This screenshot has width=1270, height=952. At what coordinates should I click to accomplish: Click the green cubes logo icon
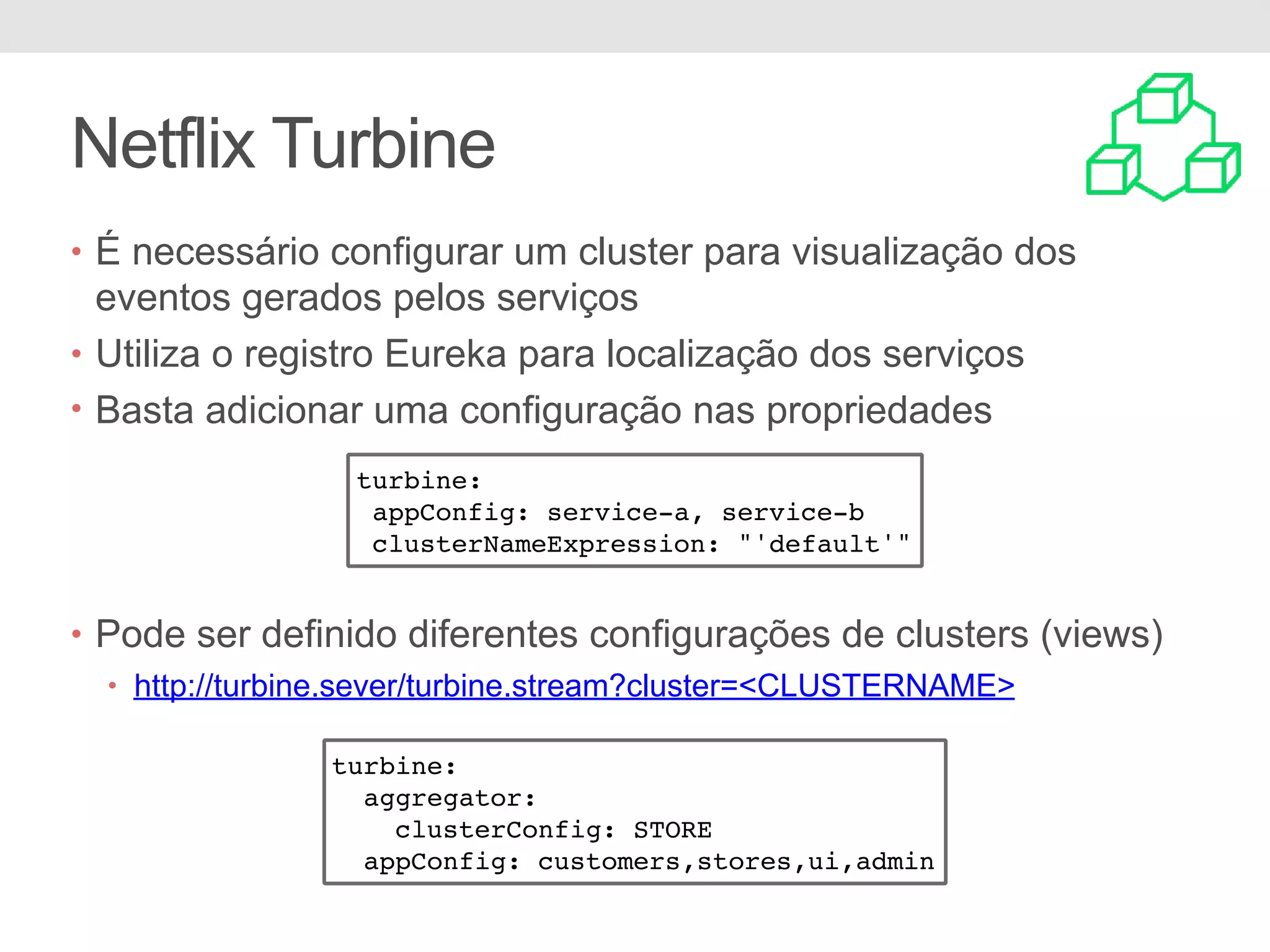click(1163, 137)
